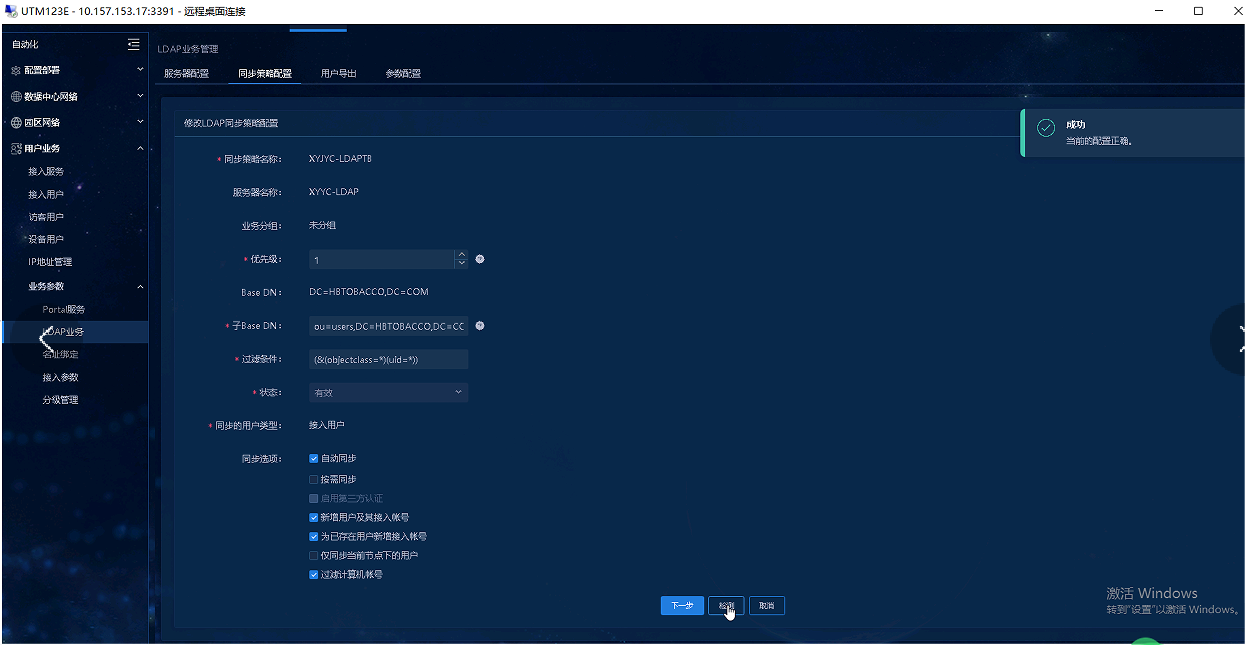Collapse the sidebar using the 自动化 menu icon

[x=134, y=44]
